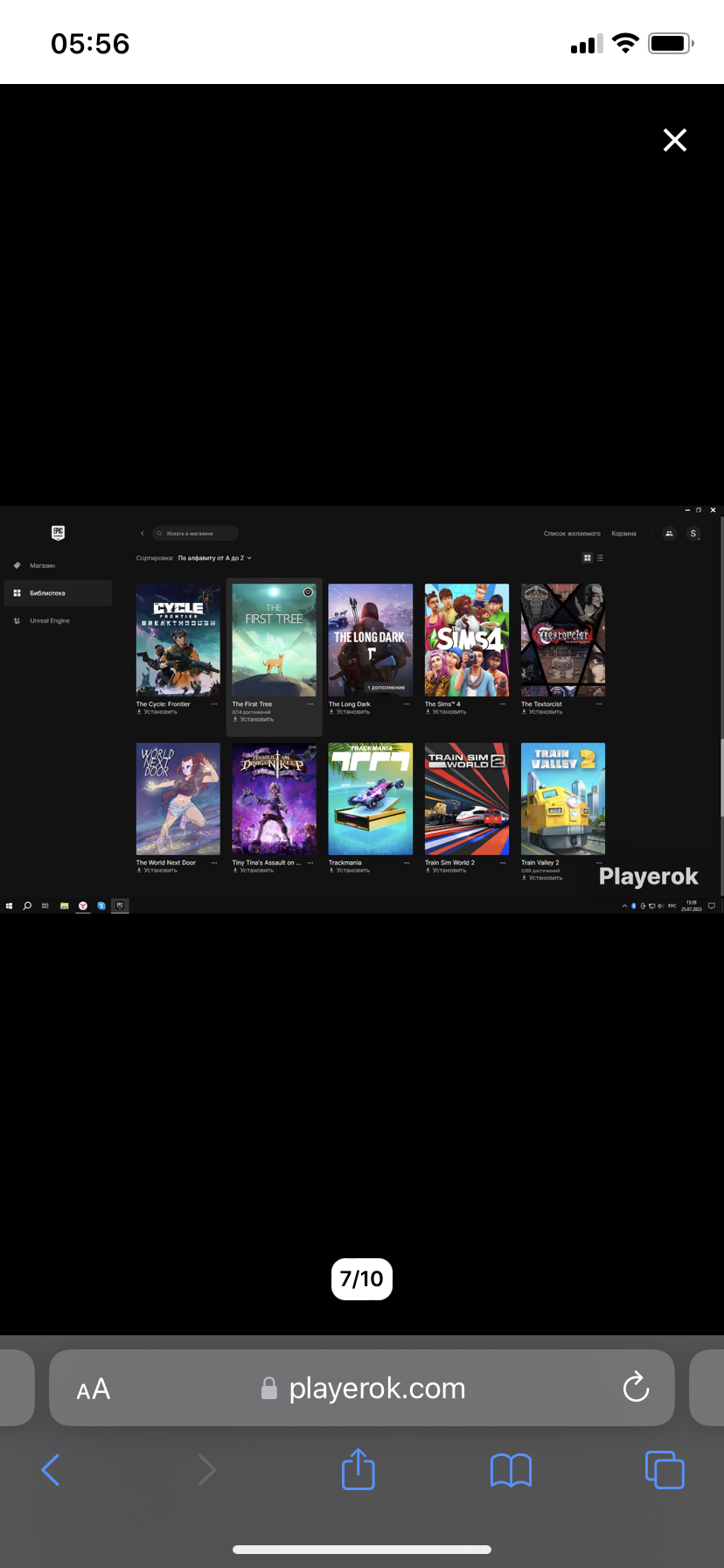Open Windows taskbar search
The width and height of the screenshot is (724, 1568).
click(27, 906)
